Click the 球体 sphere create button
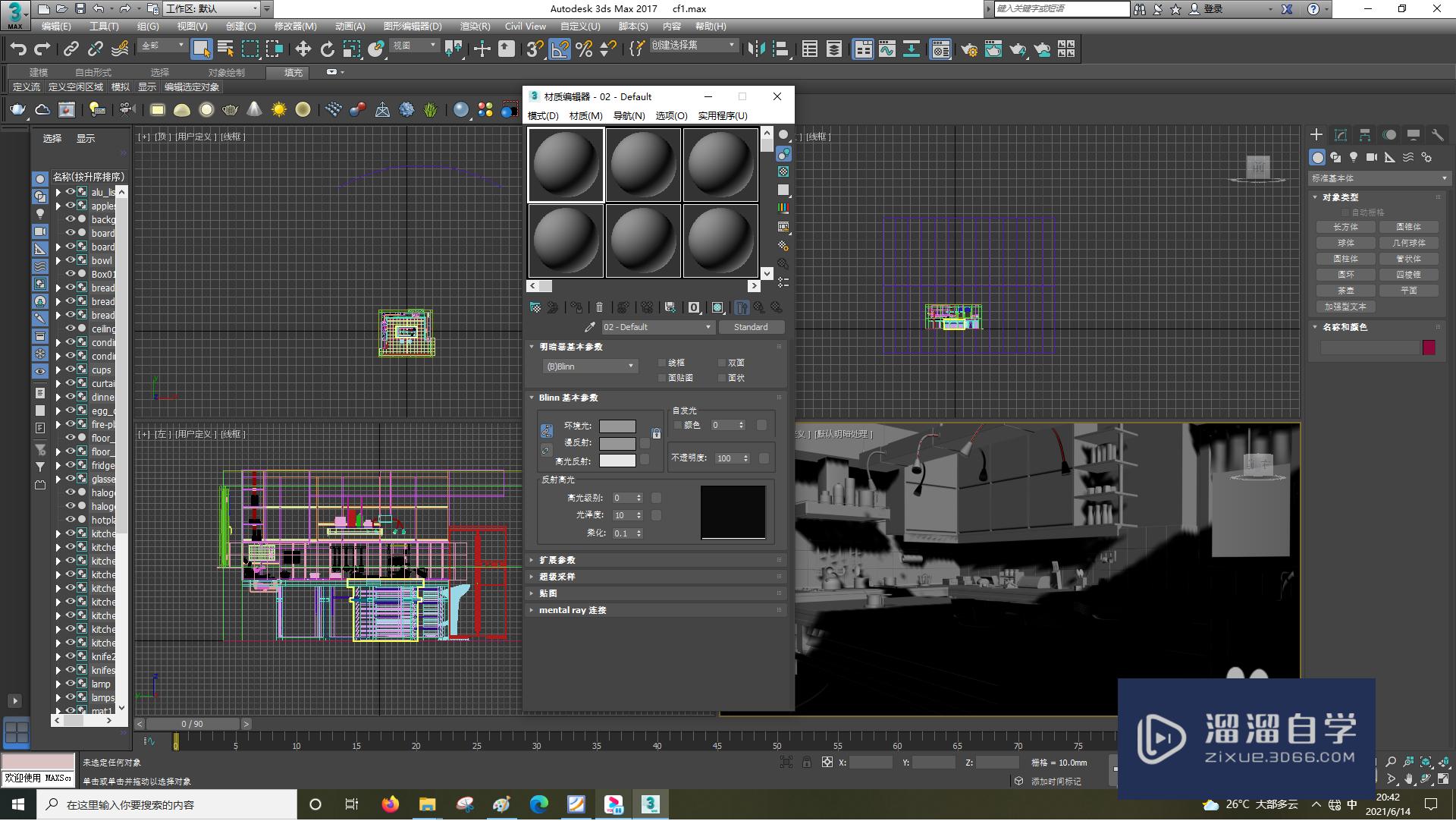 (x=1345, y=243)
